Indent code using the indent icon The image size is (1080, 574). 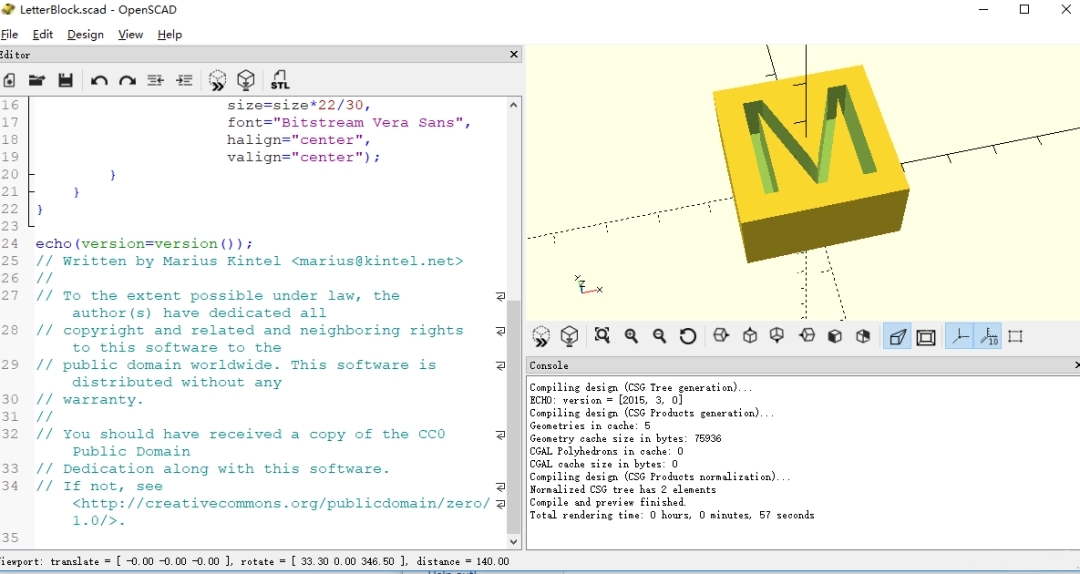pos(184,81)
